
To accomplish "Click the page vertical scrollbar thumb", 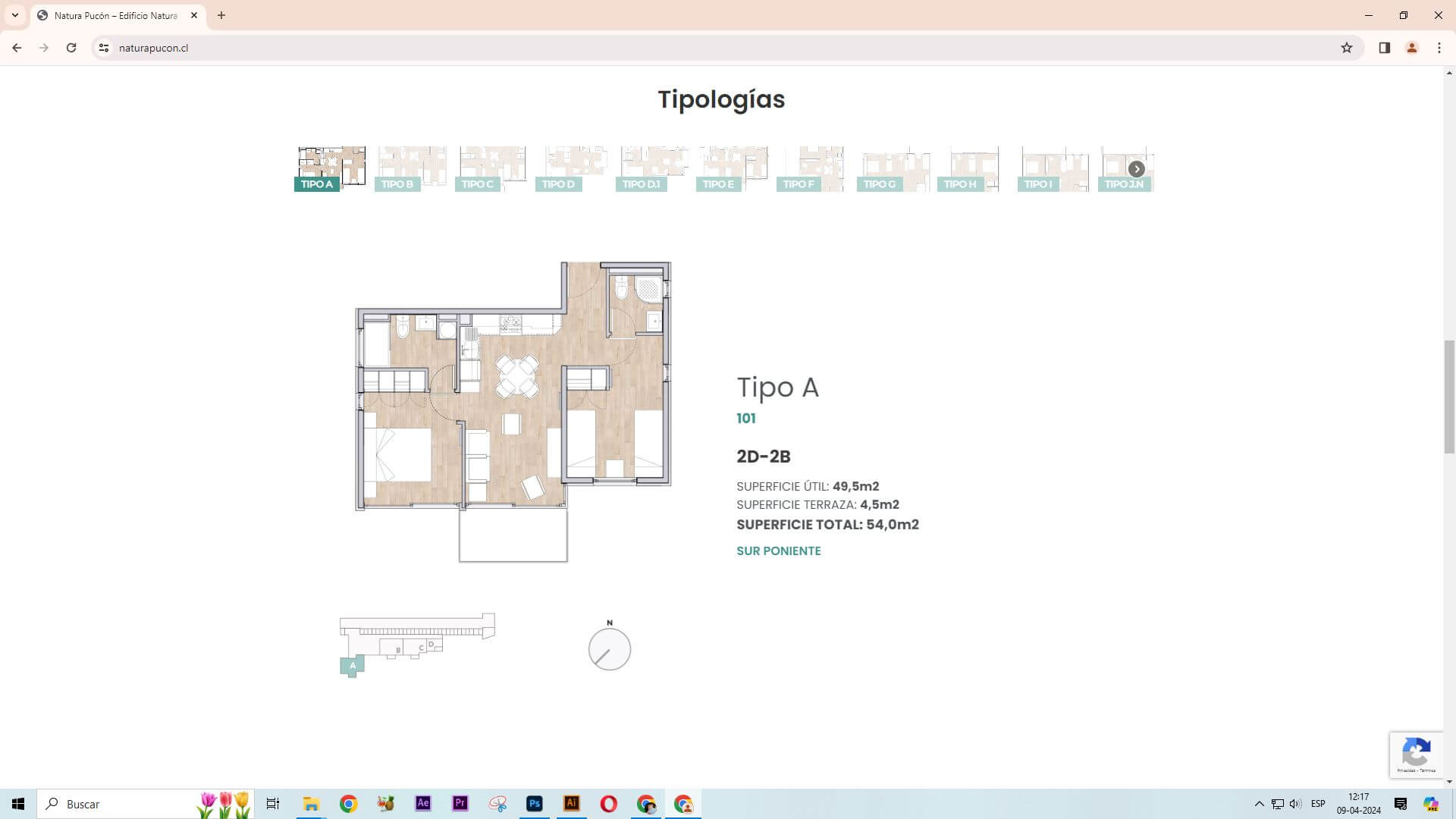I will [x=1449, y=396].
